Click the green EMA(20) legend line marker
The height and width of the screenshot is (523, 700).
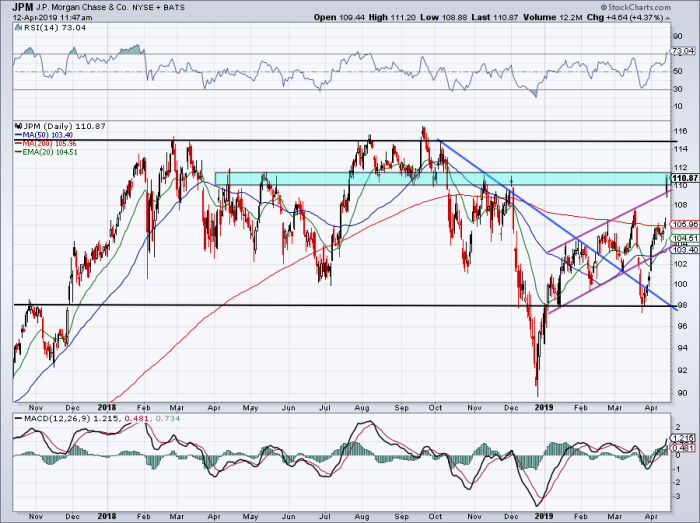17,152
